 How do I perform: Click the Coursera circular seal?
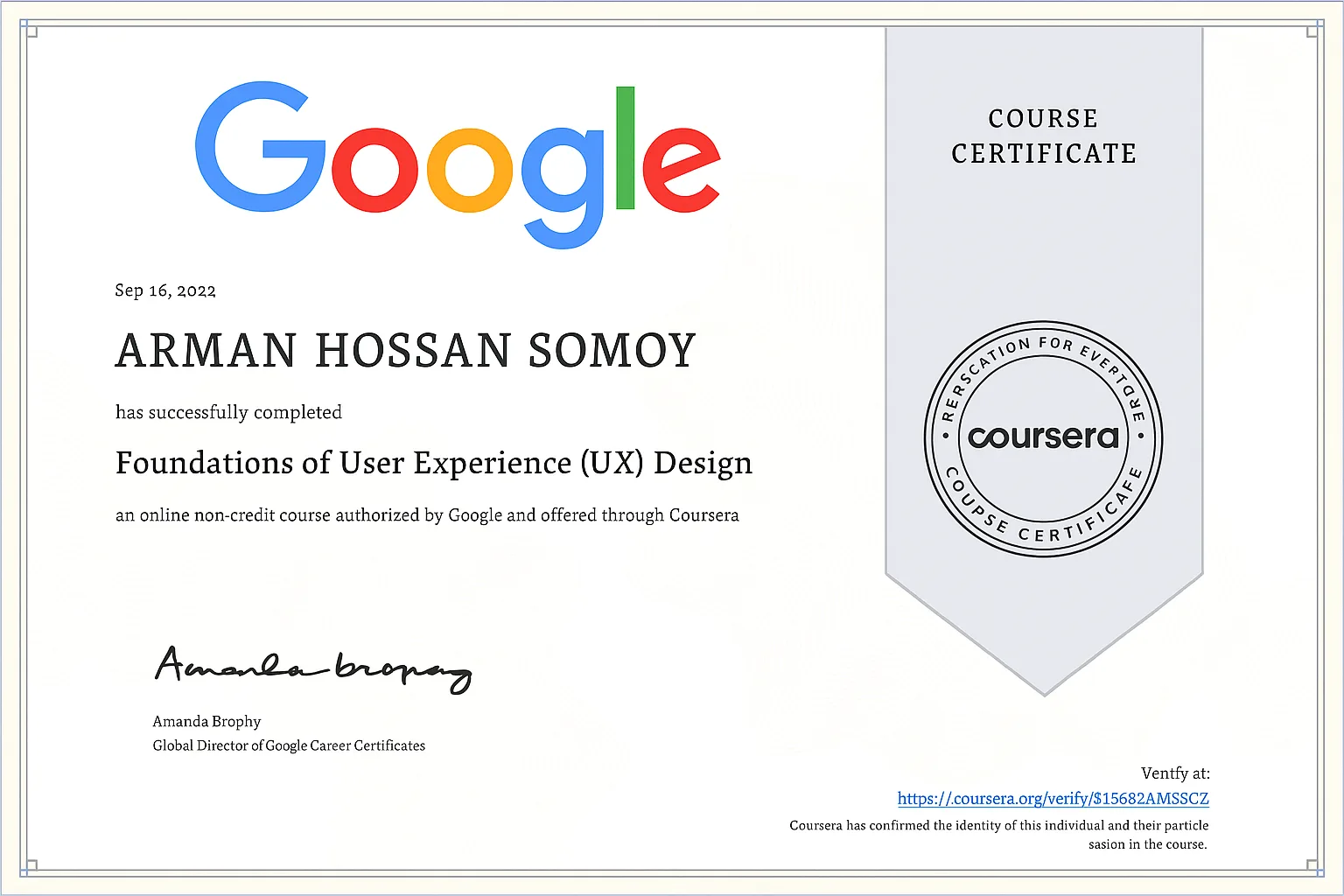pyautogui.click(x=1044, y=438)
